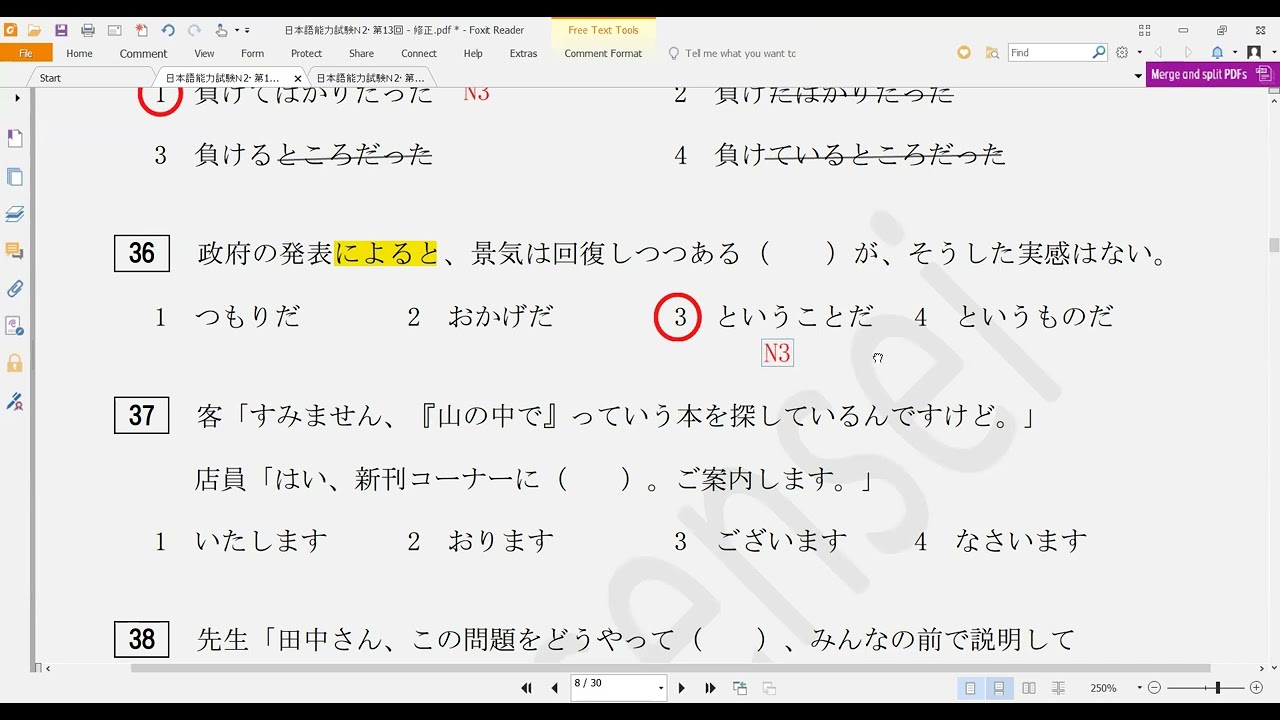
Task: Select the Hand tool in quick access toolbar
Action: coord(221,30)
